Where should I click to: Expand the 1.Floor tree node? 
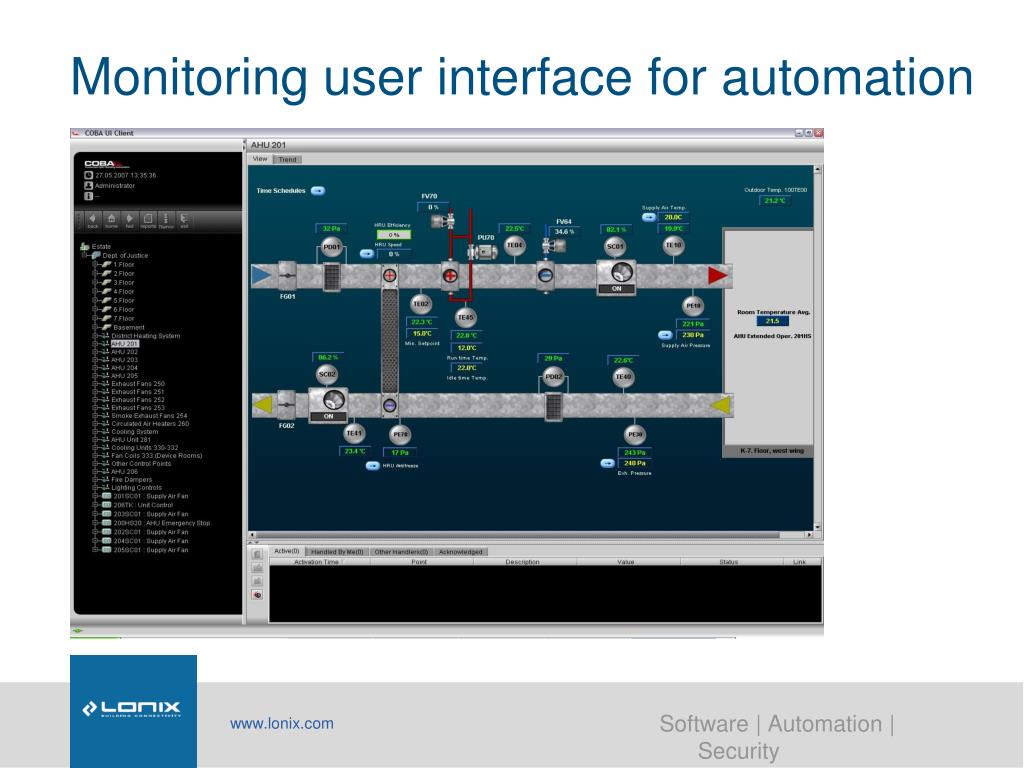(x=95, y=264)
